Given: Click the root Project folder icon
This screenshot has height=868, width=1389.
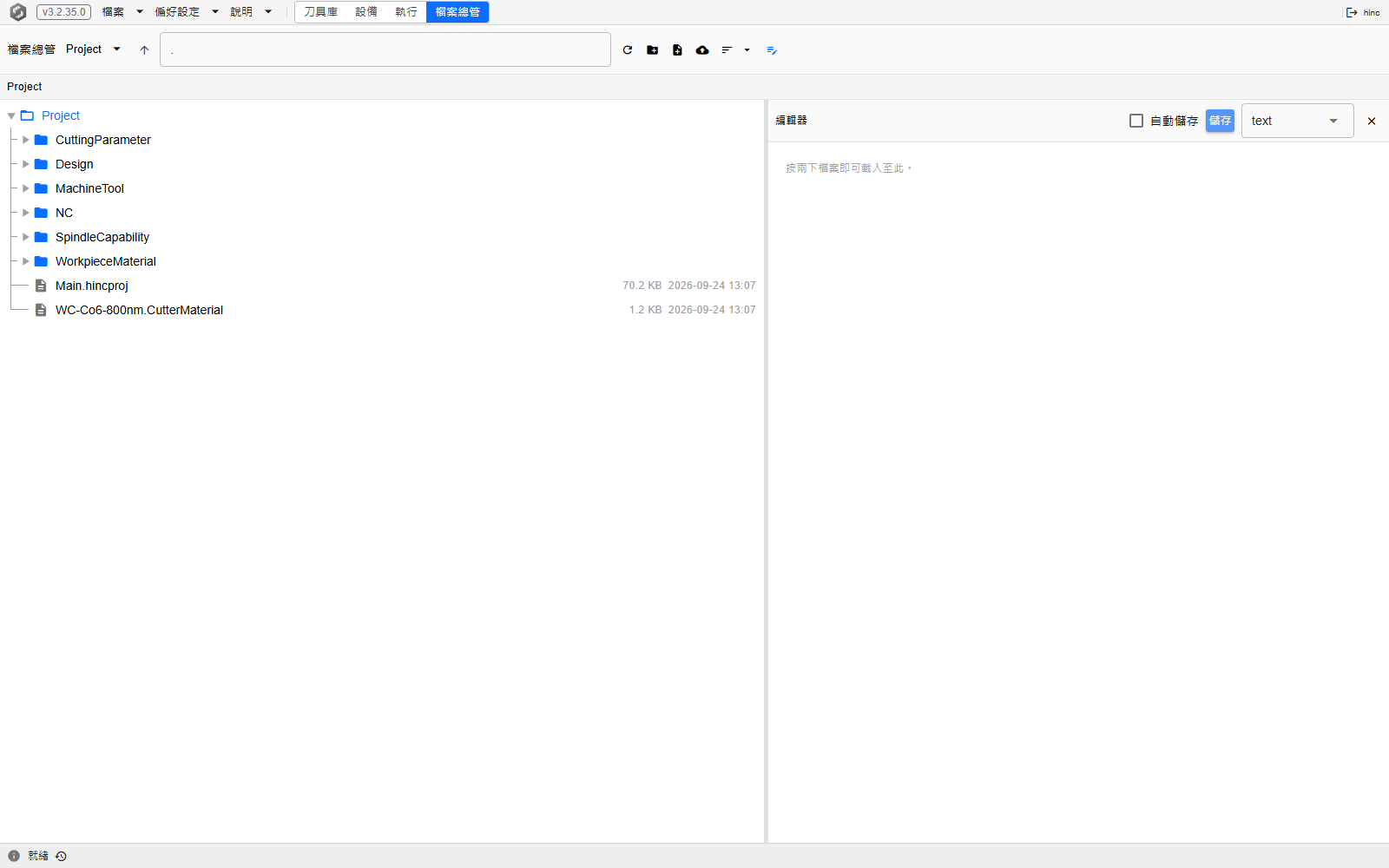Looking at the screenshot, I should (x=27, y=115).
